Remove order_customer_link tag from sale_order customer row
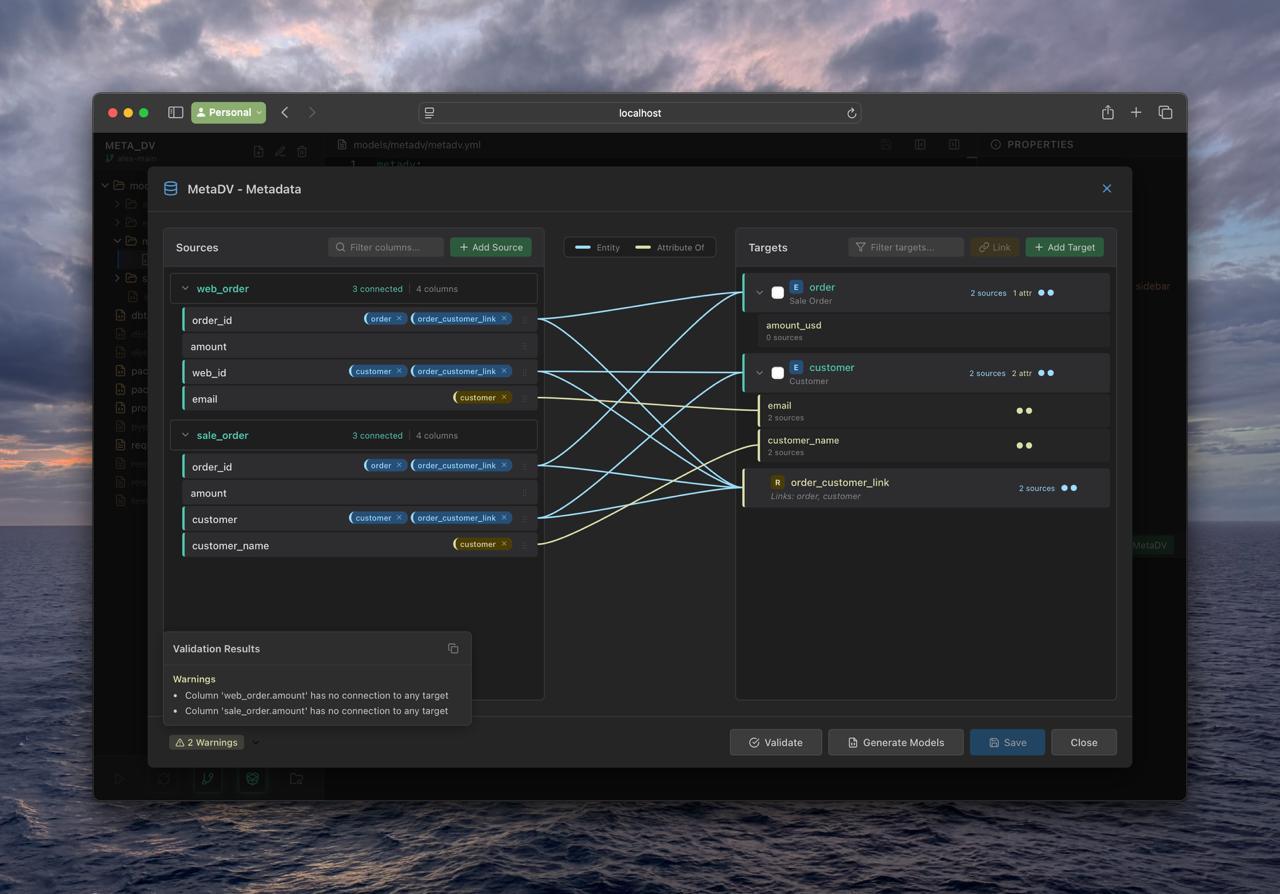1280x894 pixels. 504,518
